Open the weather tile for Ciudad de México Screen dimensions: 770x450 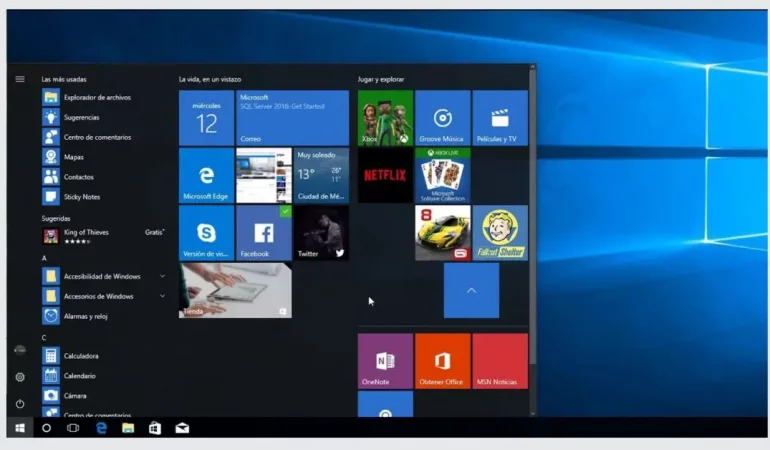[x=321, y=175]
